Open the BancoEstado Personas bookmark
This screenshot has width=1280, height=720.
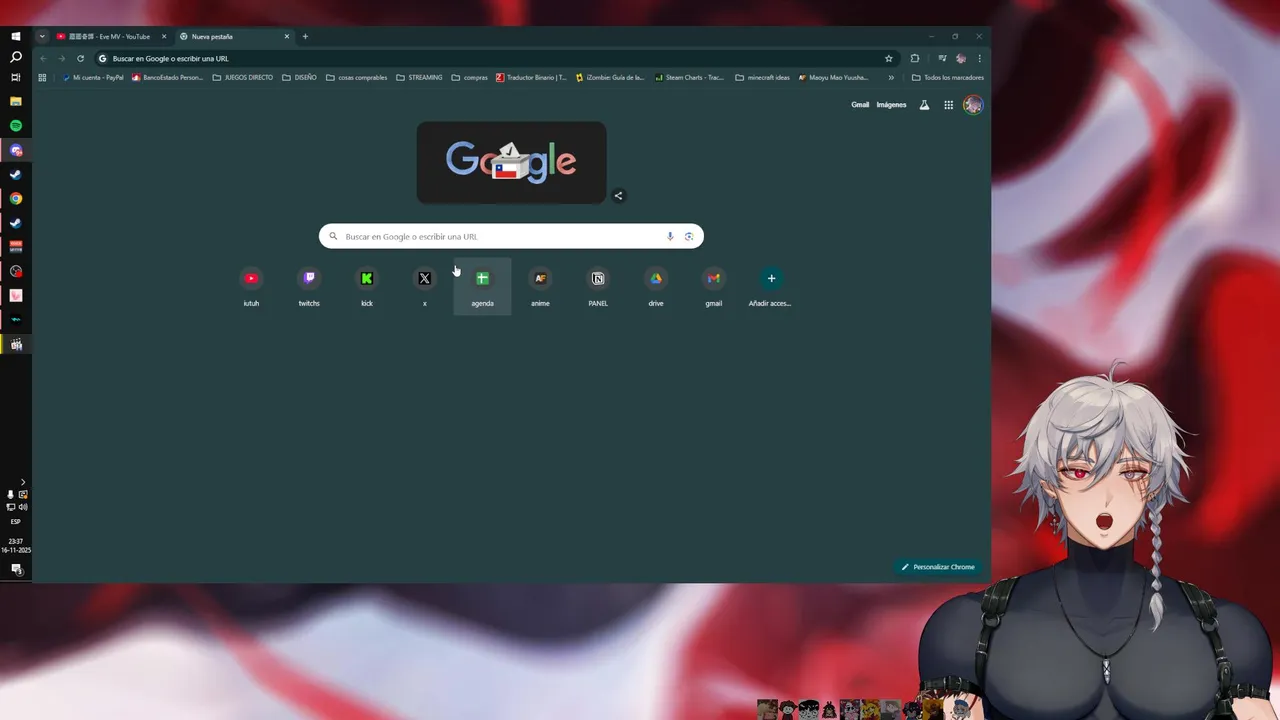[167, 77]
